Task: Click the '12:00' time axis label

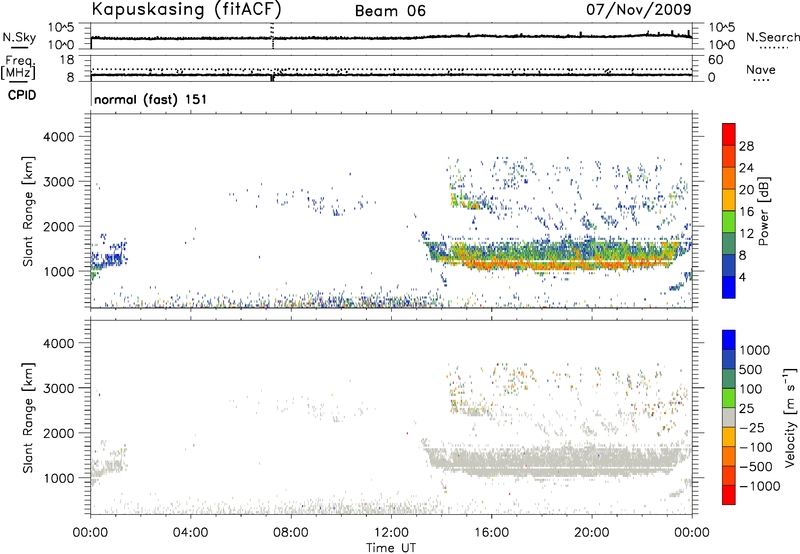Action: point(391,533)
